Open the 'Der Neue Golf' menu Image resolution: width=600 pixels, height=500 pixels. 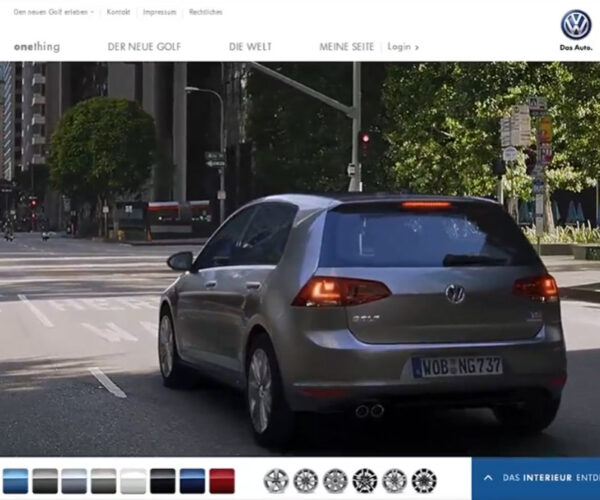pos(145,47)
